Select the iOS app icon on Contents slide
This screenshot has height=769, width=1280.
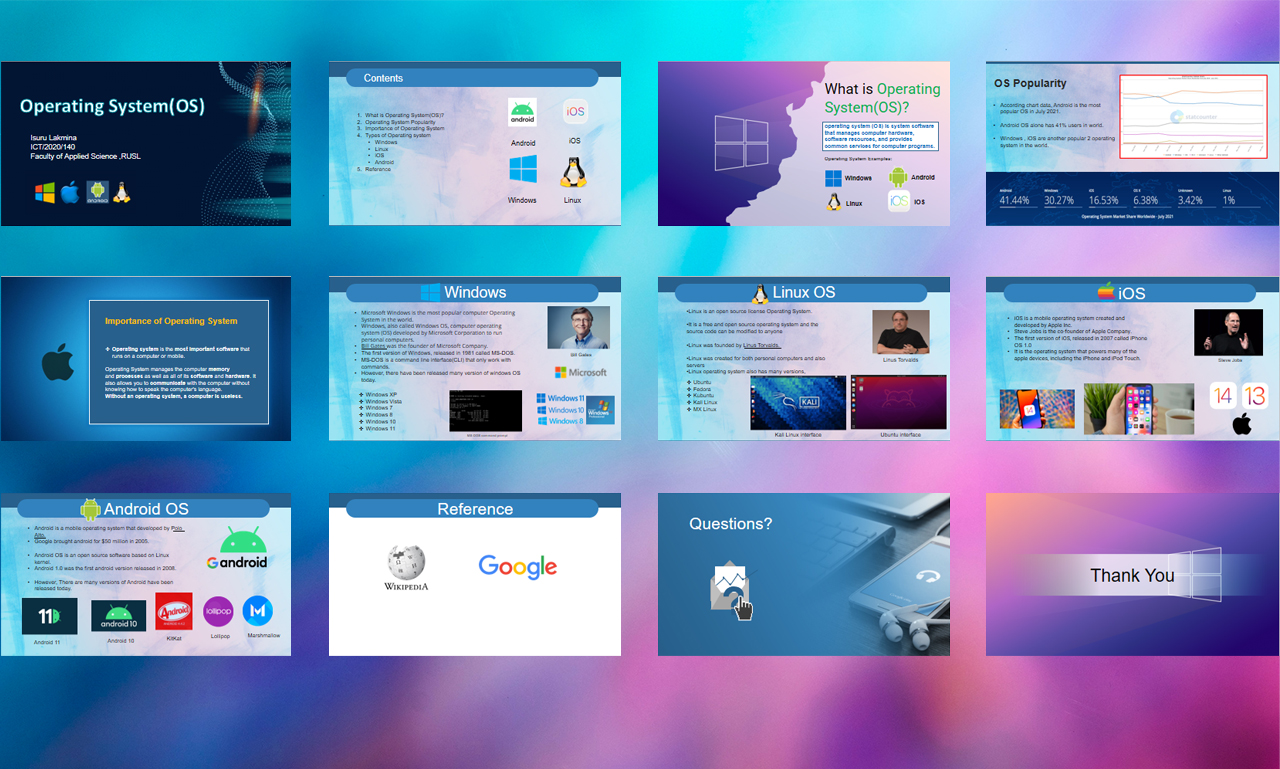574,112
